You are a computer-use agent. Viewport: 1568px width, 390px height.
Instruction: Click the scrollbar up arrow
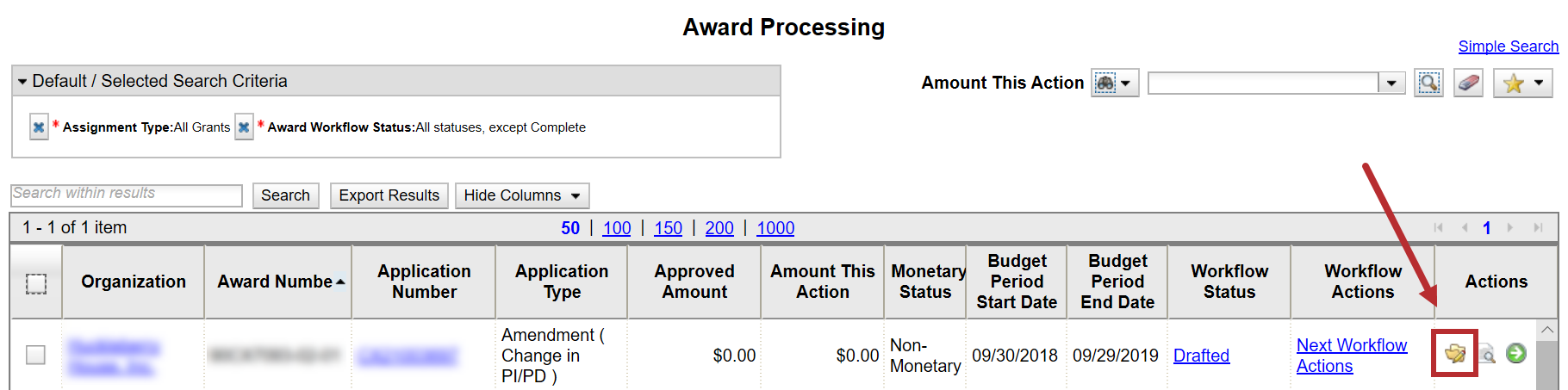pos(1547,330)
